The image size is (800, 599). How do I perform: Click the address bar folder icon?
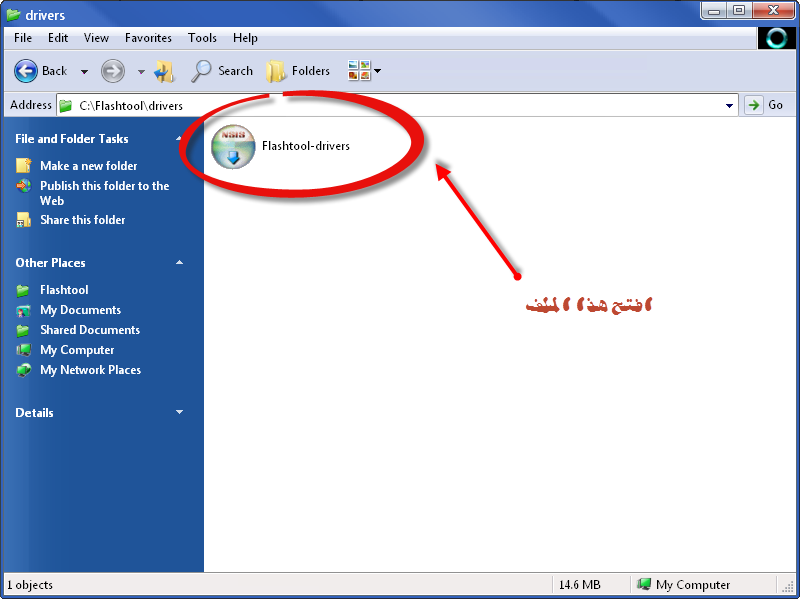(65, 106)
